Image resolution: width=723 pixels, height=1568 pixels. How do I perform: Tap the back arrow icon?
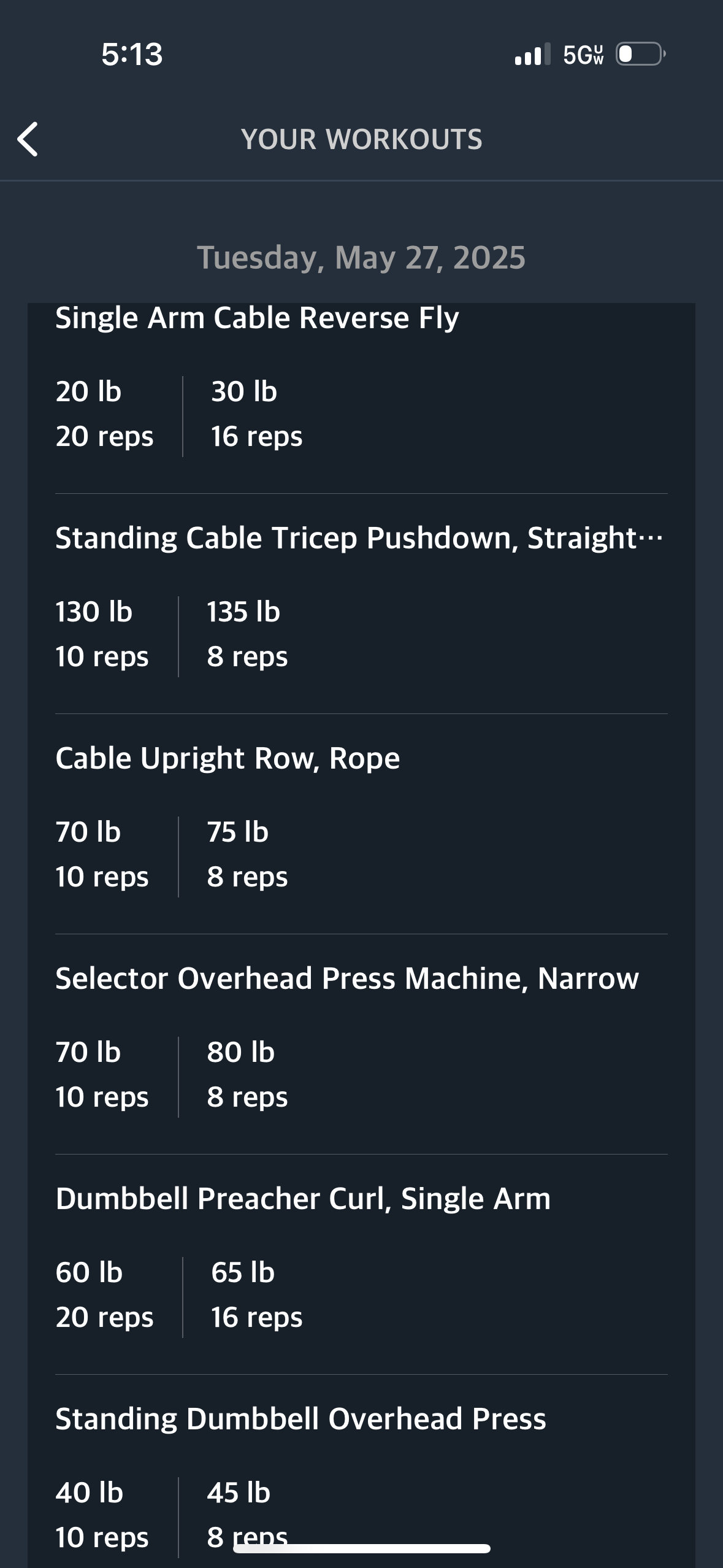[x=28, y=139]
